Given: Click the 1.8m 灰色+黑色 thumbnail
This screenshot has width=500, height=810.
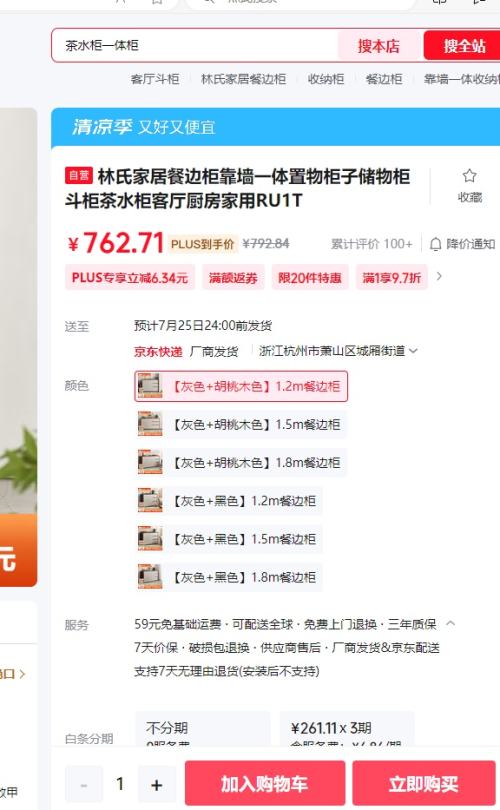Looking at the screenshot, I should tap(150, 577).
